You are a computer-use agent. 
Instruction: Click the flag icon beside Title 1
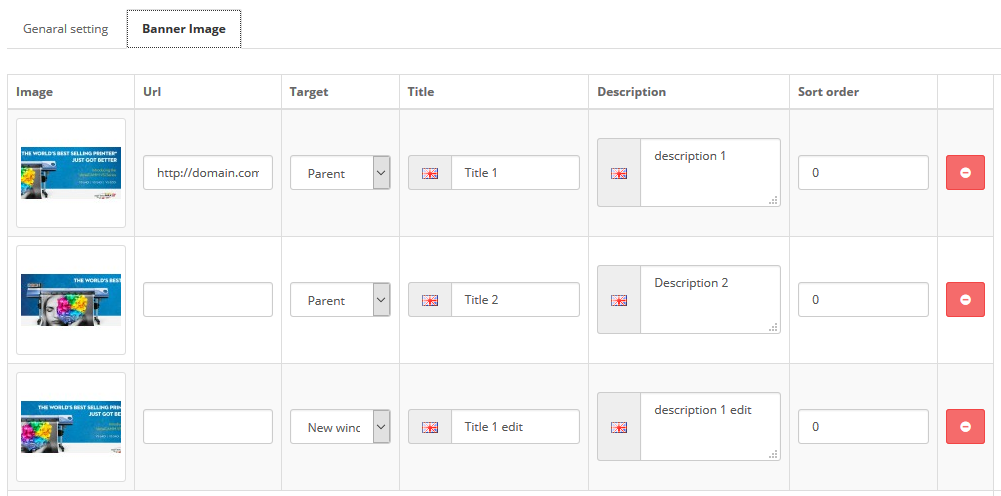click(x=430, y=173)
